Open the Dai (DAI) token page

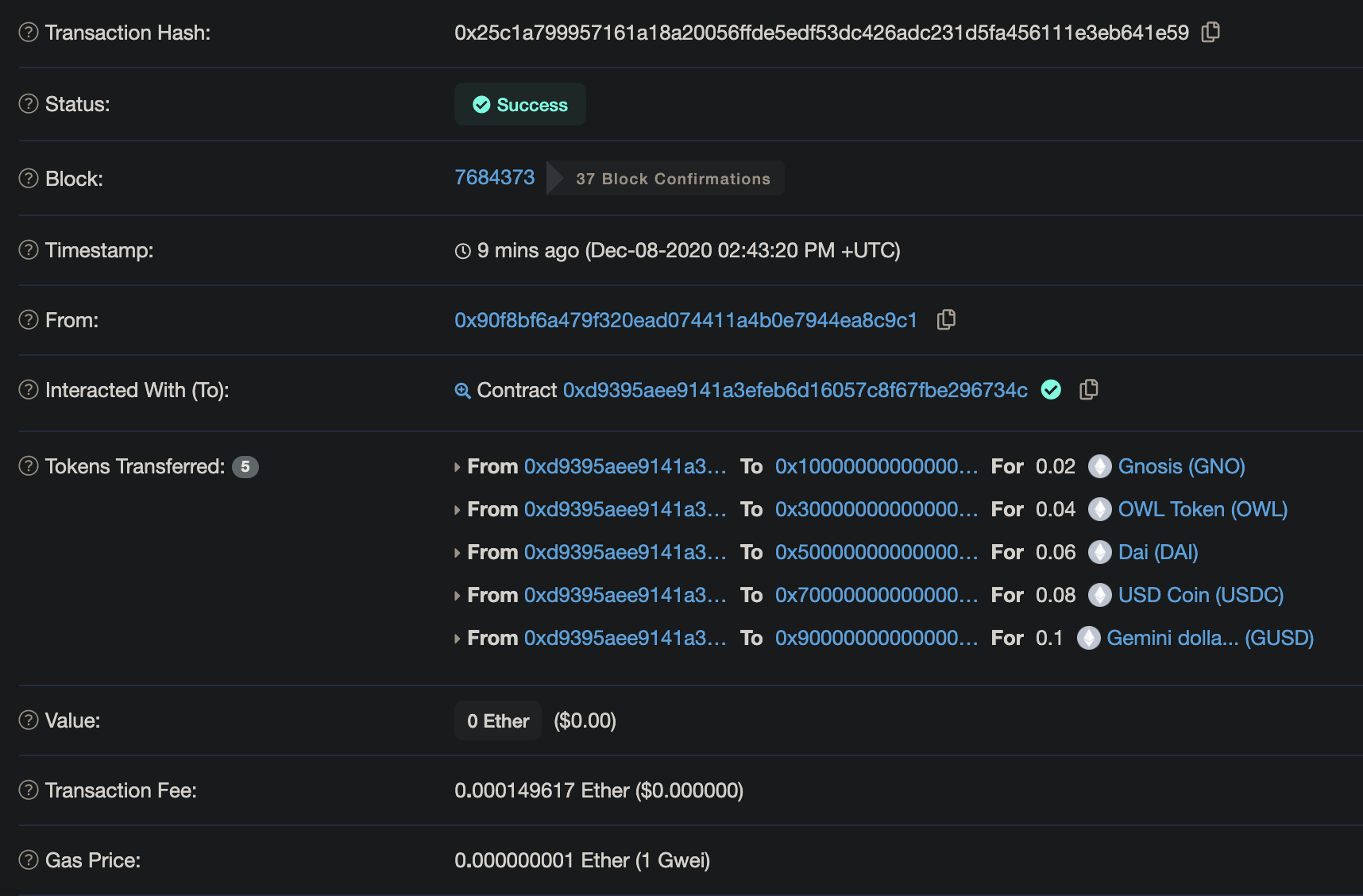pos(1158,552)
